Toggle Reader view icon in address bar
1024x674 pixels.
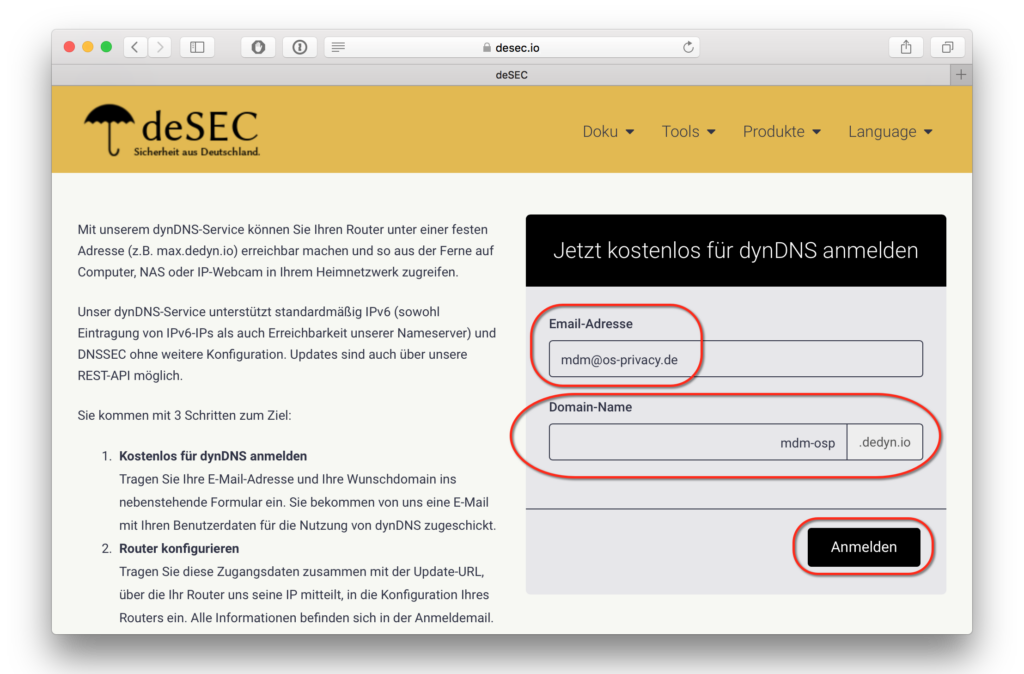tap(338, 47)
